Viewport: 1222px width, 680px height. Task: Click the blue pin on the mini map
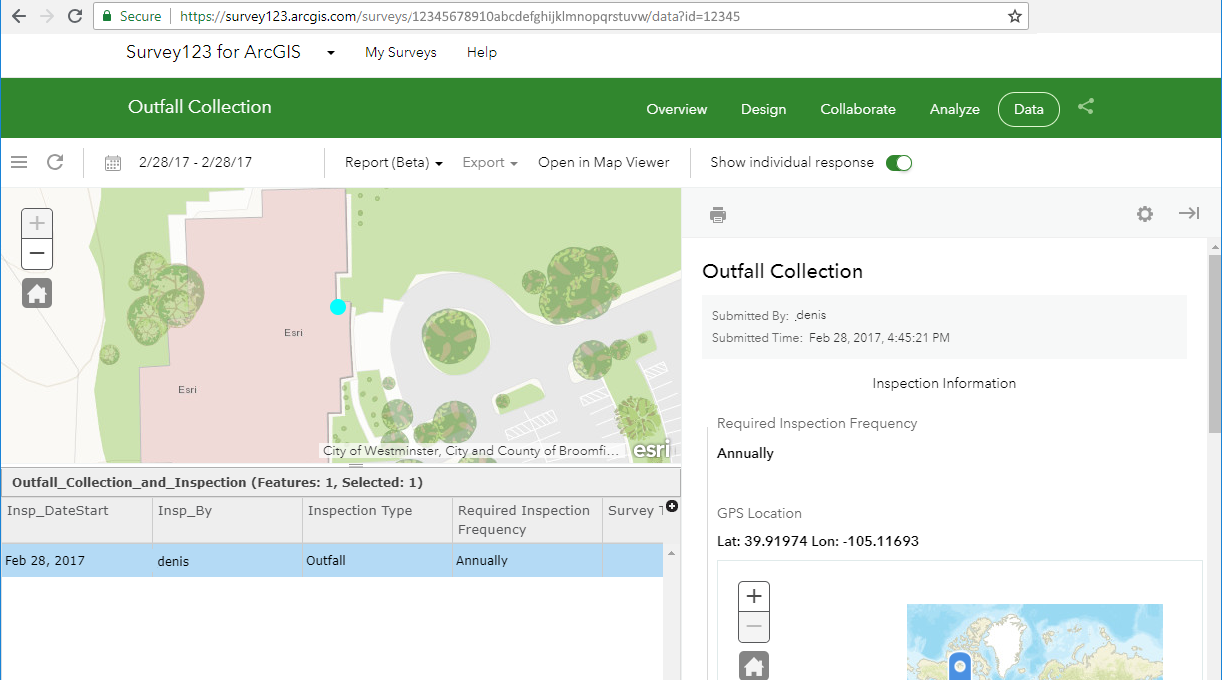[960, 666]
